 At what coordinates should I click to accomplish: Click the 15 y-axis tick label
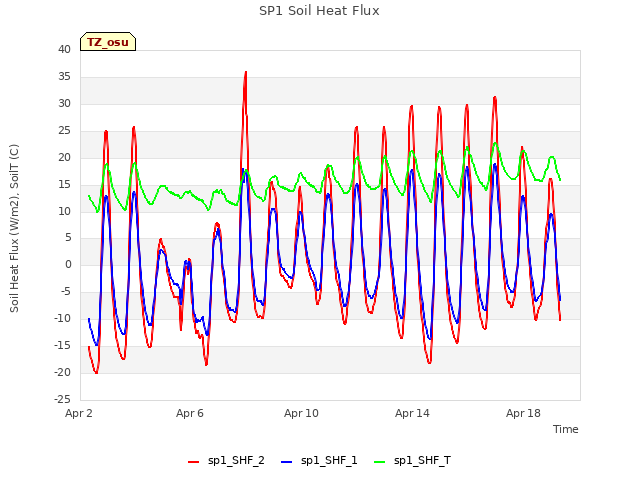click(64, 184)
